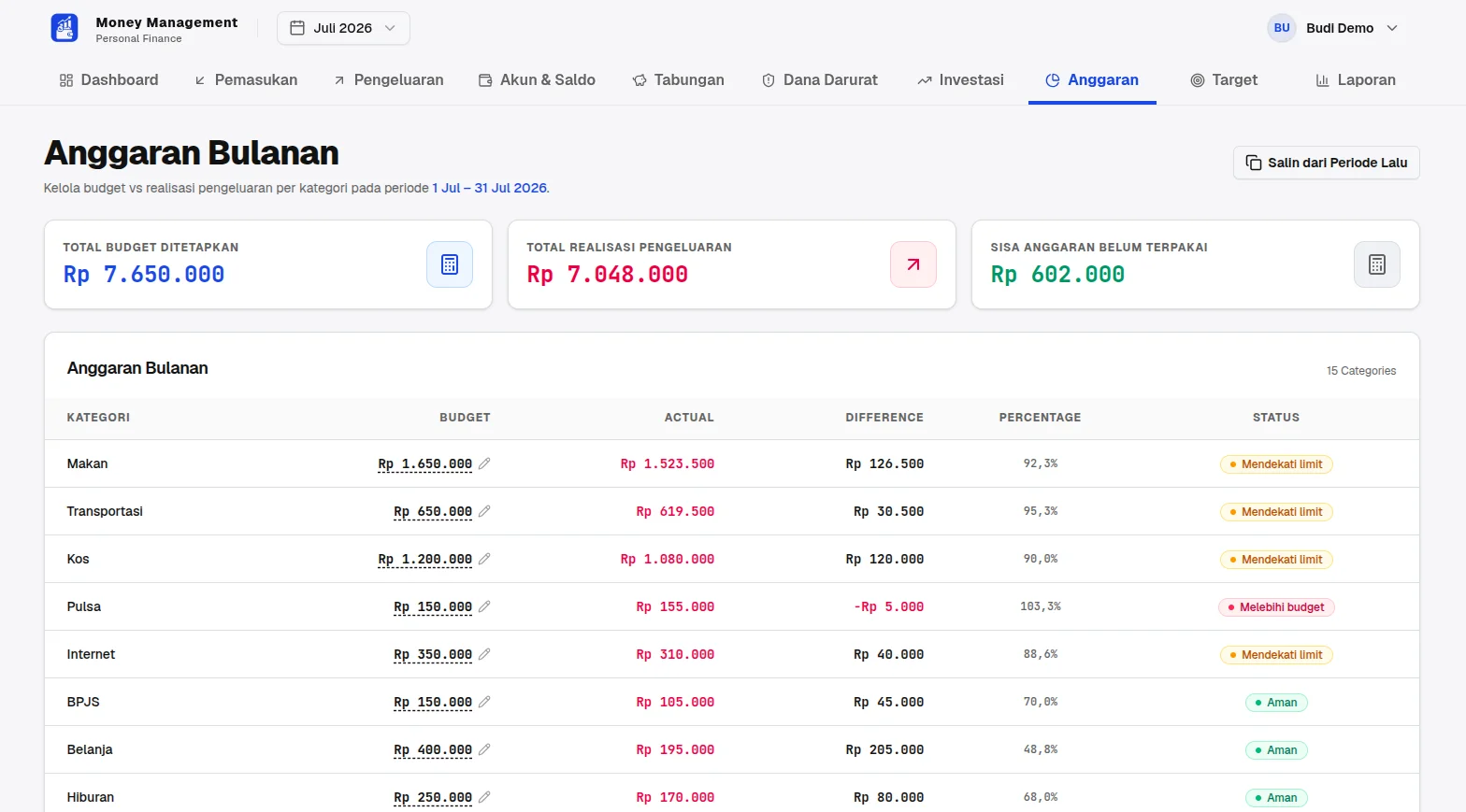Click pencil icon beside Belanja budget

(x=484, y=749)
